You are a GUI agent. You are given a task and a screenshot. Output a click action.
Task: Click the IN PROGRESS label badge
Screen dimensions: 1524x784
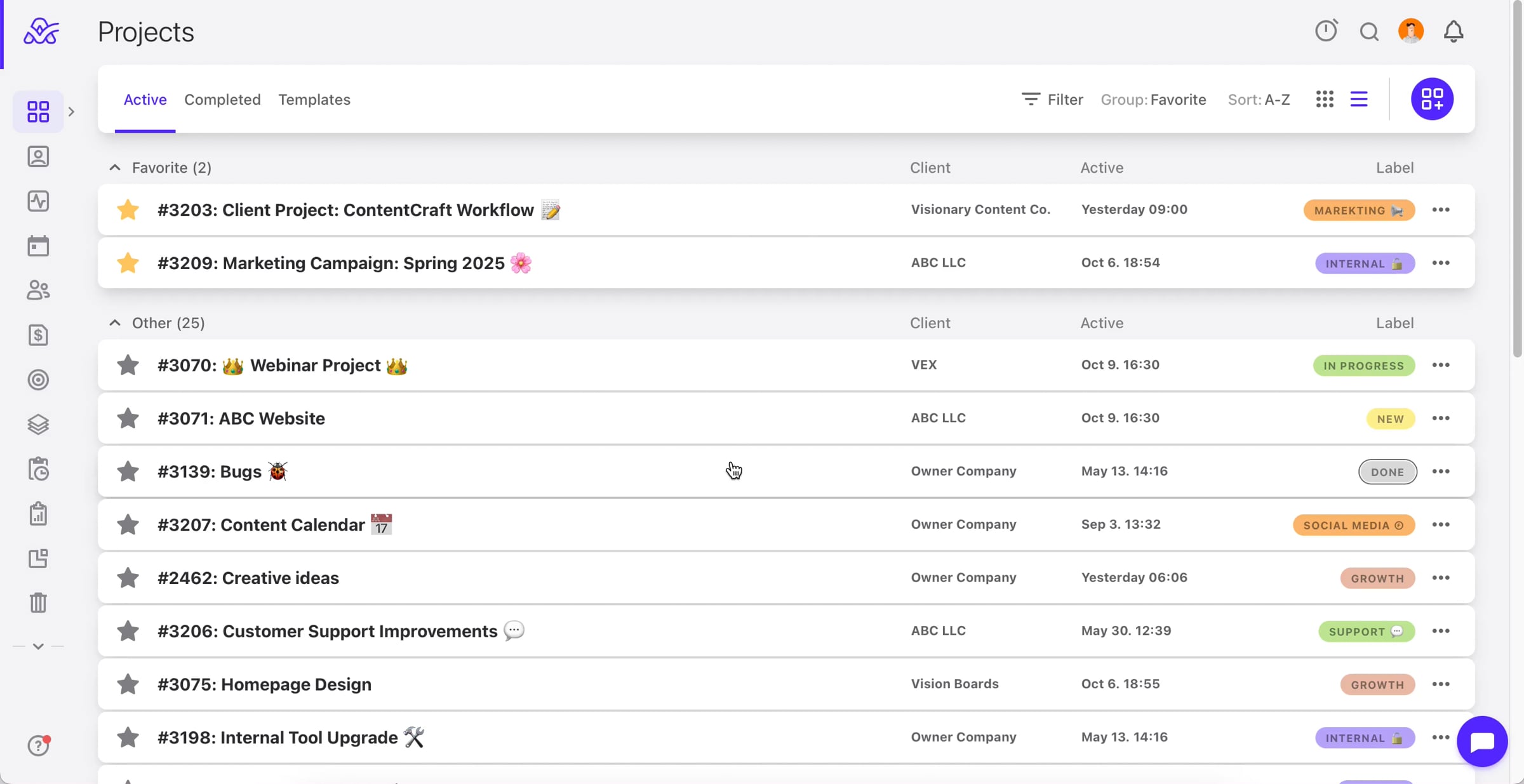click(1364, 366)
